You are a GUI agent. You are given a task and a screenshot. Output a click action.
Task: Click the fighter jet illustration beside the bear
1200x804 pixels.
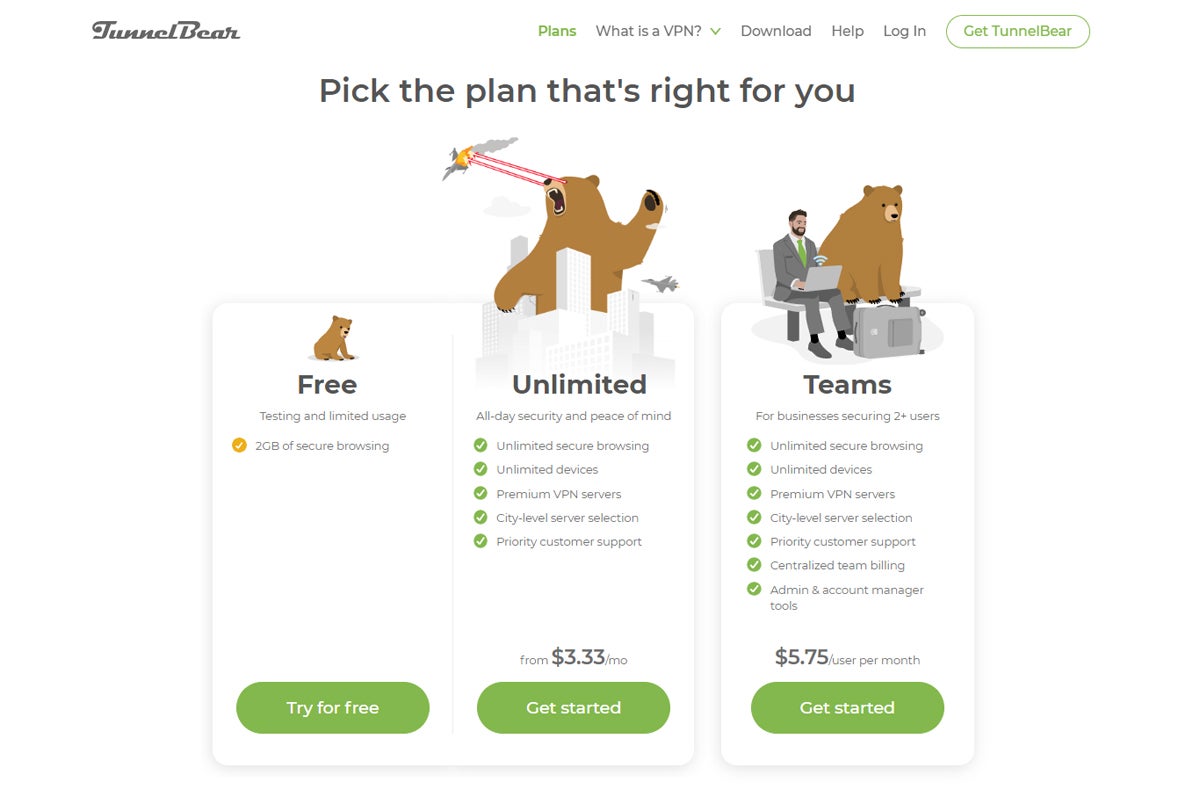[x=659, y=284]
